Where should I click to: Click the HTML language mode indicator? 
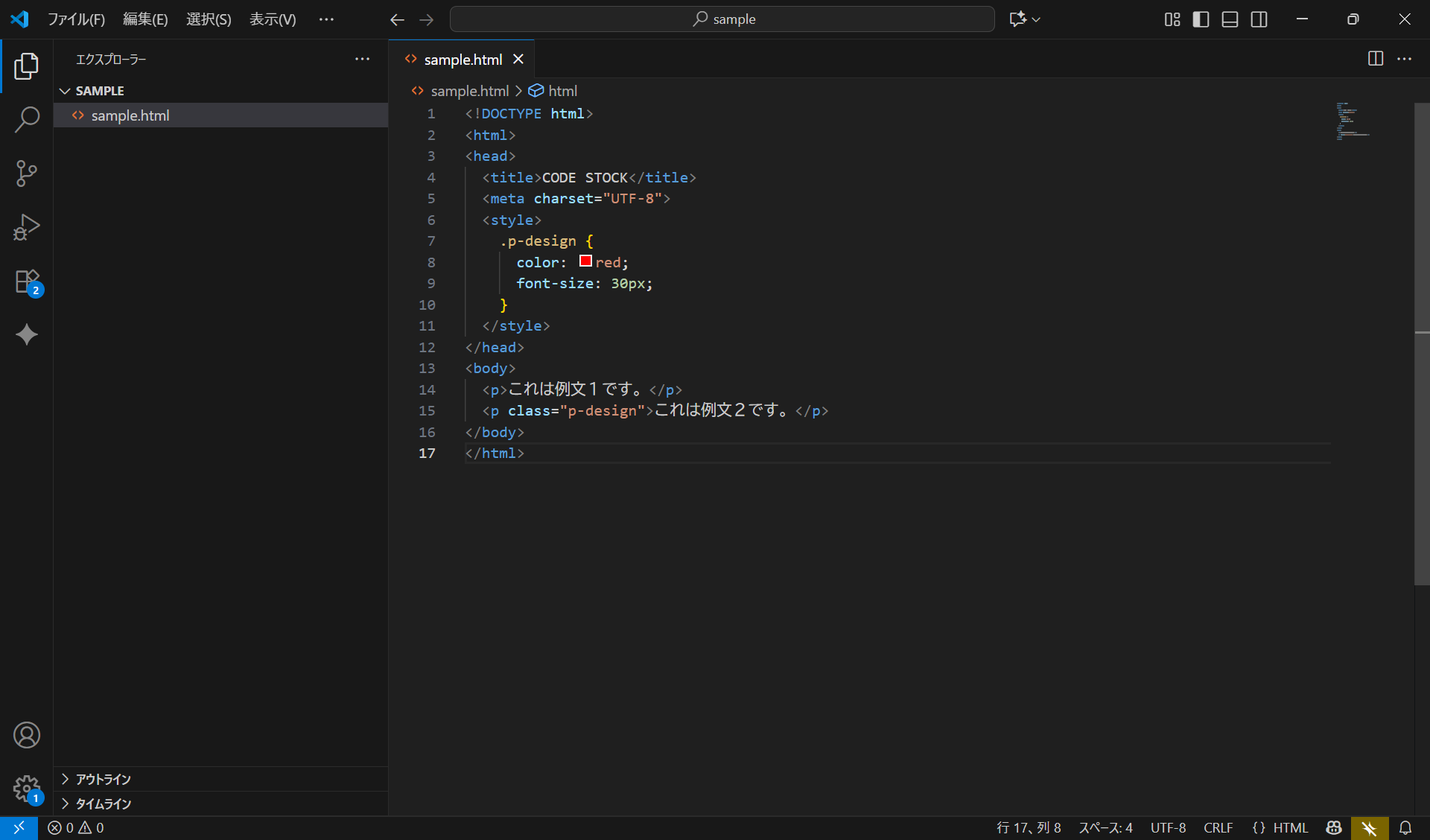[1293, 827]
